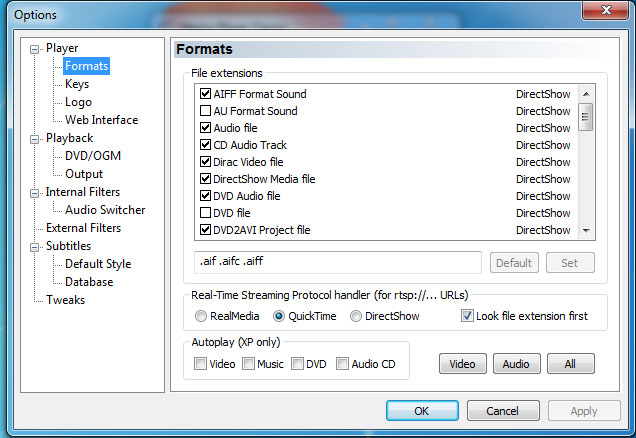The width and height of the screenshot is (636, 438).
Task: Uncheck DVD Audio file extension
Action: click(x=205, y=196)
